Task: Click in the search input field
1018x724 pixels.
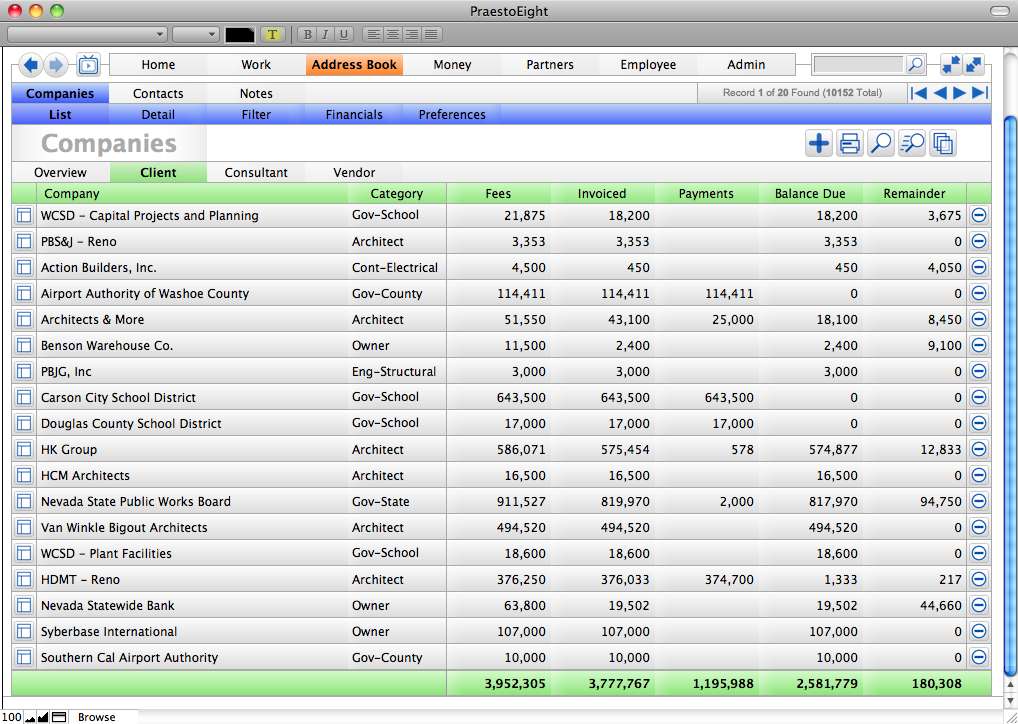Action: (858, 64)
